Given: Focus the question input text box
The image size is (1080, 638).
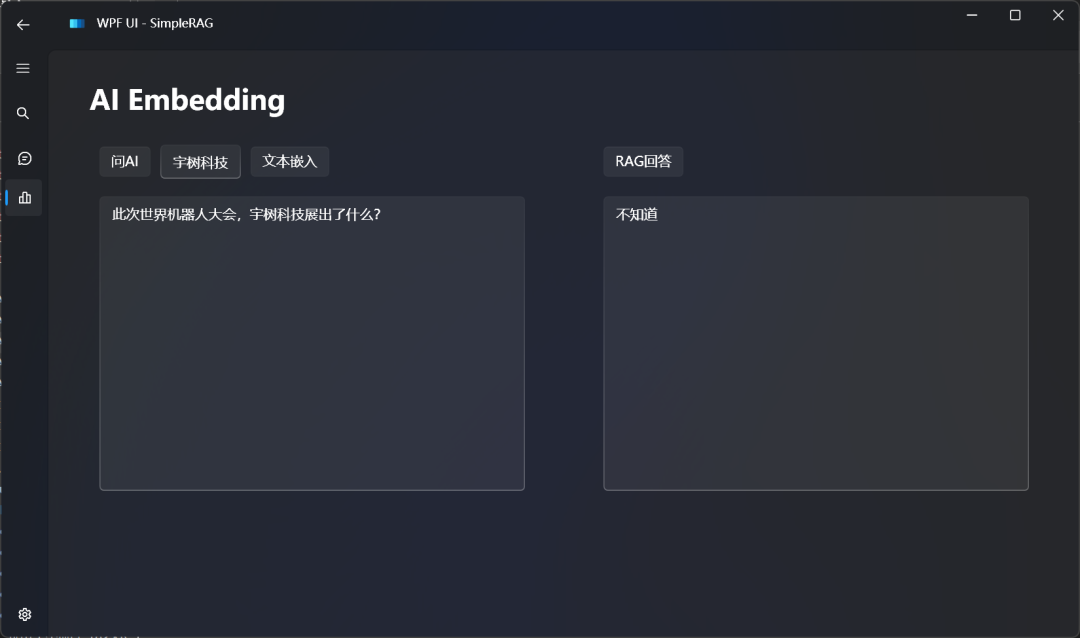Looking at the screenshot, I should click(x=312, y=343).
